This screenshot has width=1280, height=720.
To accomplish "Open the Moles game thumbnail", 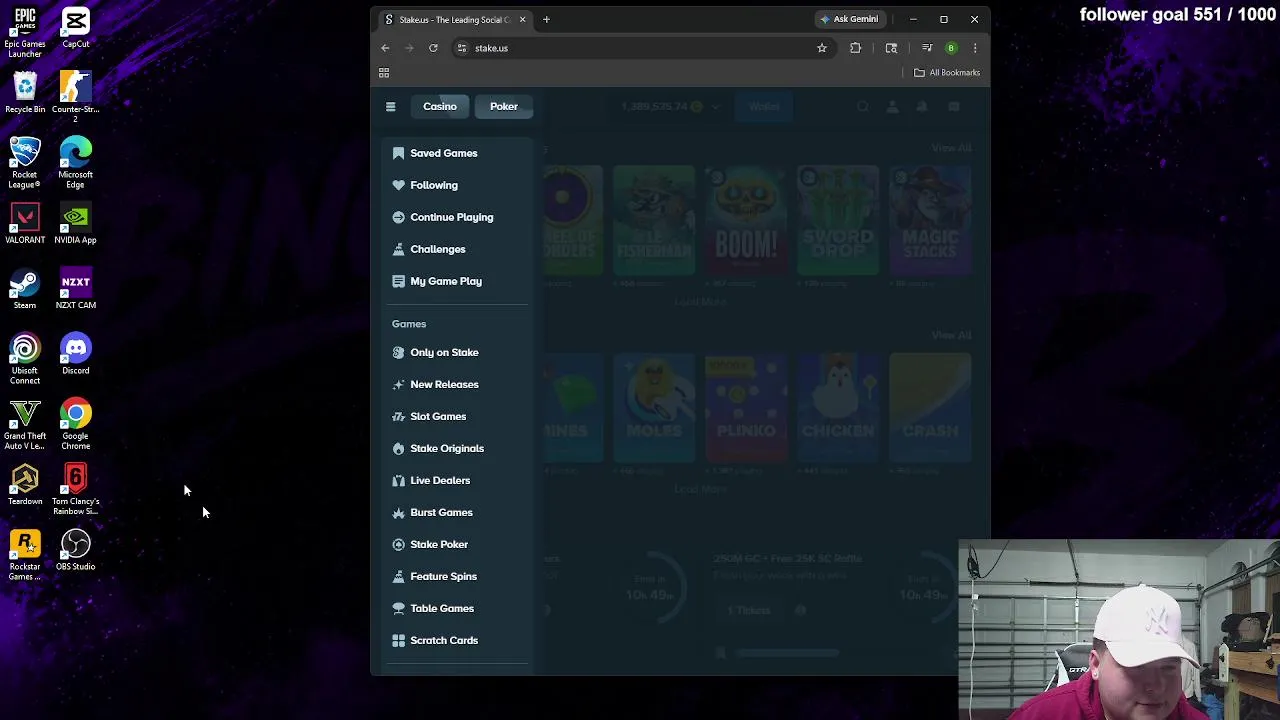I will [x=654, y=408].
